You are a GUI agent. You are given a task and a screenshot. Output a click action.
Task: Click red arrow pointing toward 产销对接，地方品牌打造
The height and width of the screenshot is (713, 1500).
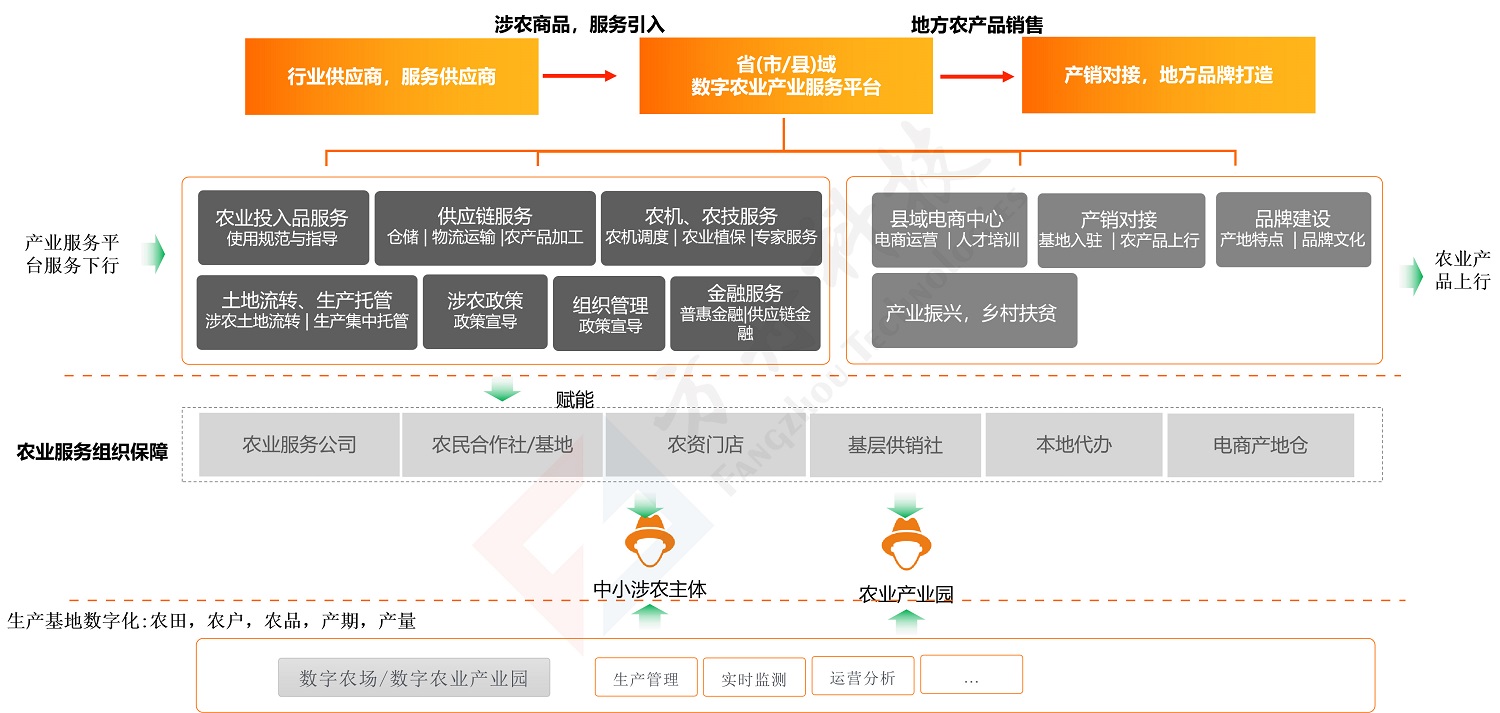pos(977,76)
